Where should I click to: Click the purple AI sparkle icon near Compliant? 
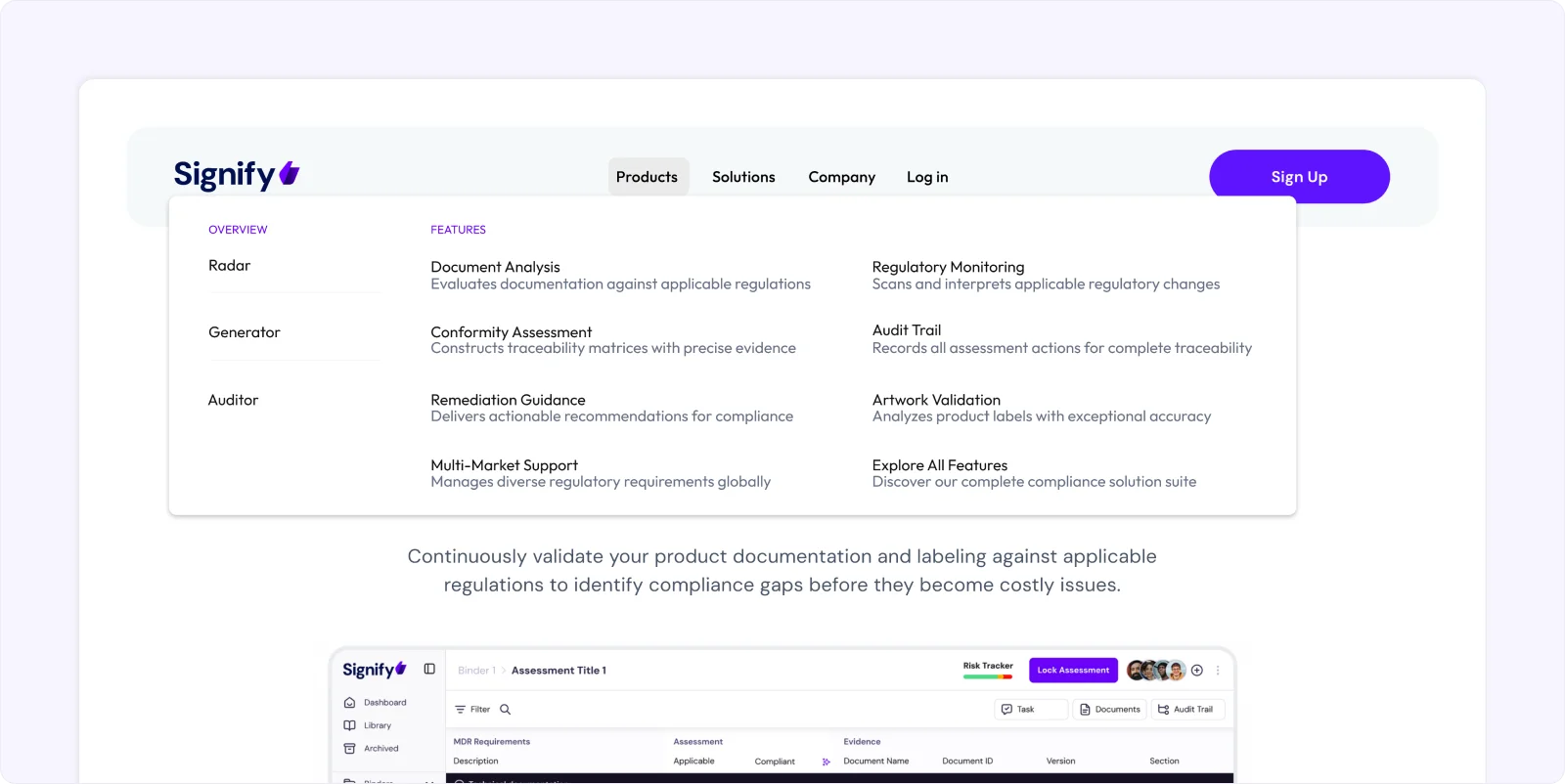(x=827, y=762)
